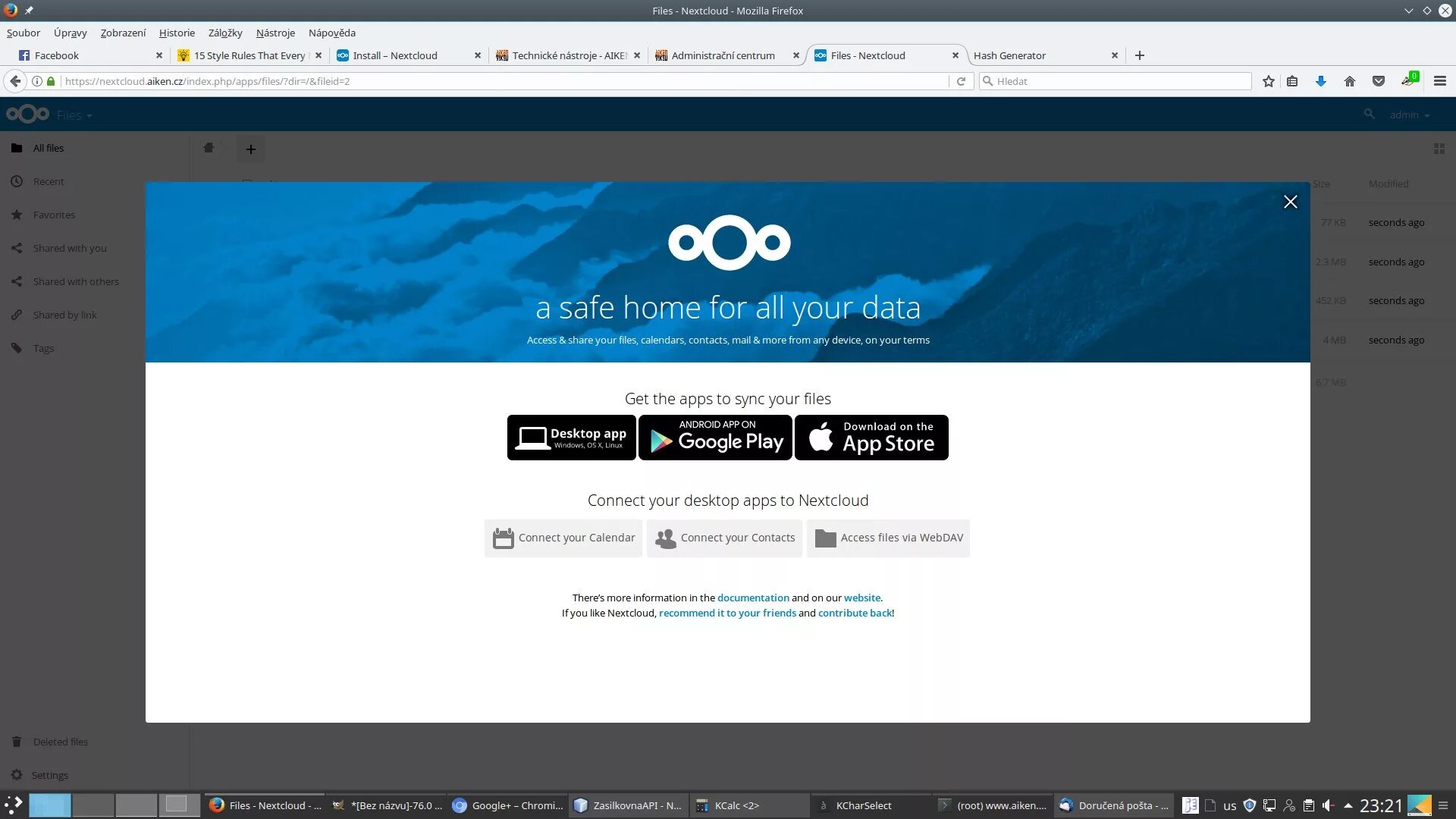Screen dimensions: 1456x819
Task: Open the Recent files section
Action: (48, 181)
